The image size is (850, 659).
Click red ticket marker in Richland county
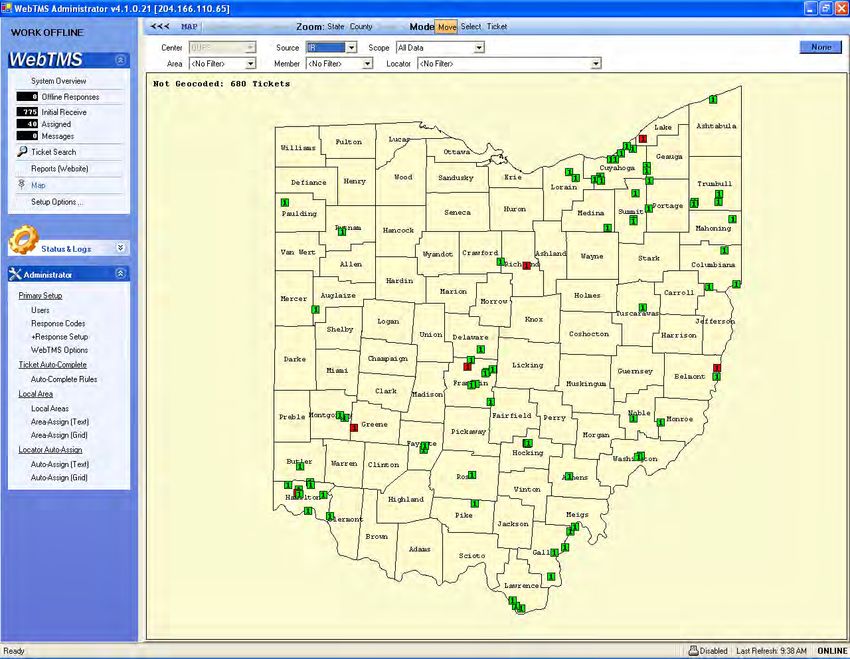click(526, 265)
